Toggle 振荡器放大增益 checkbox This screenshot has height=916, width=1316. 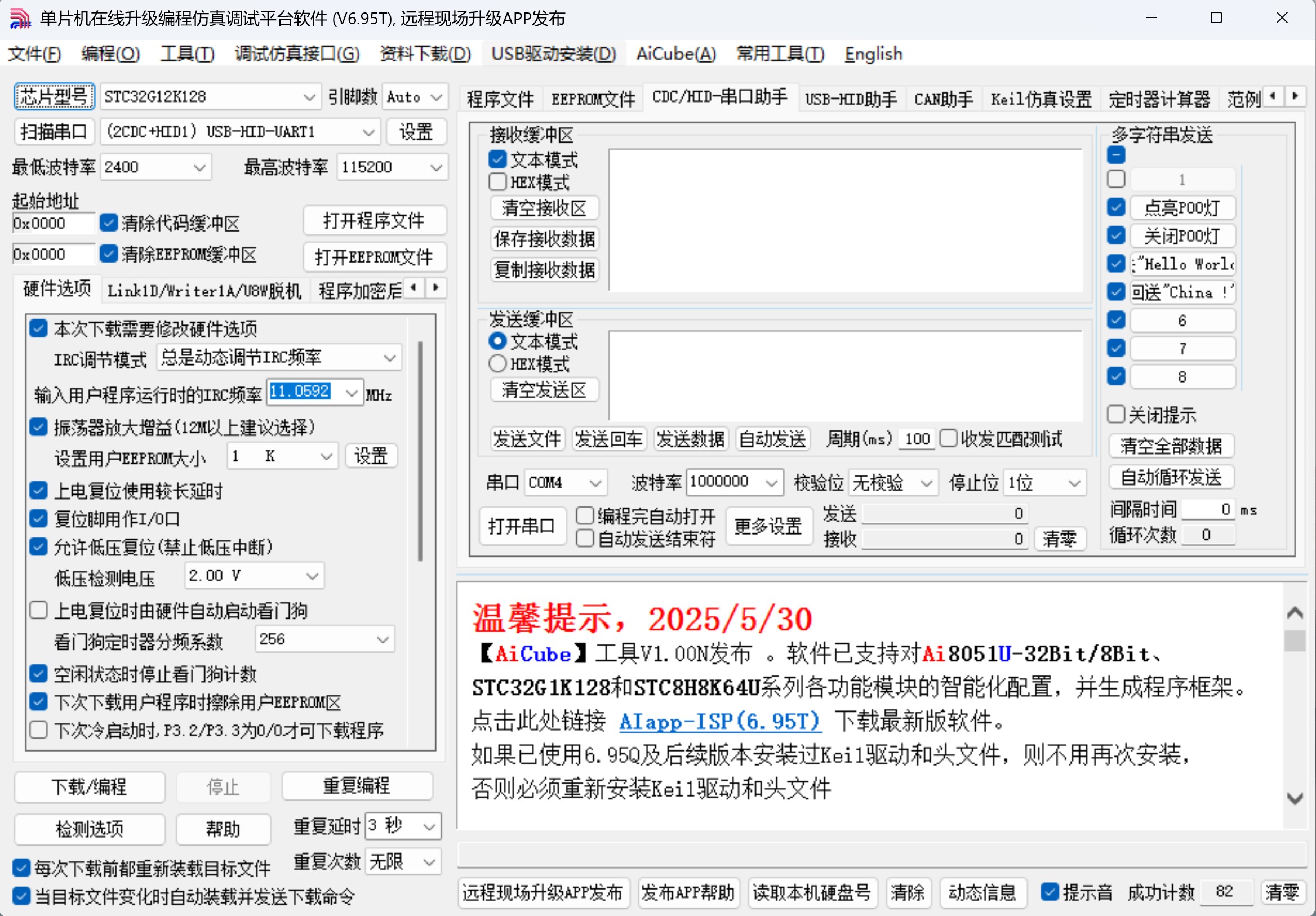[x=38, y=426]
